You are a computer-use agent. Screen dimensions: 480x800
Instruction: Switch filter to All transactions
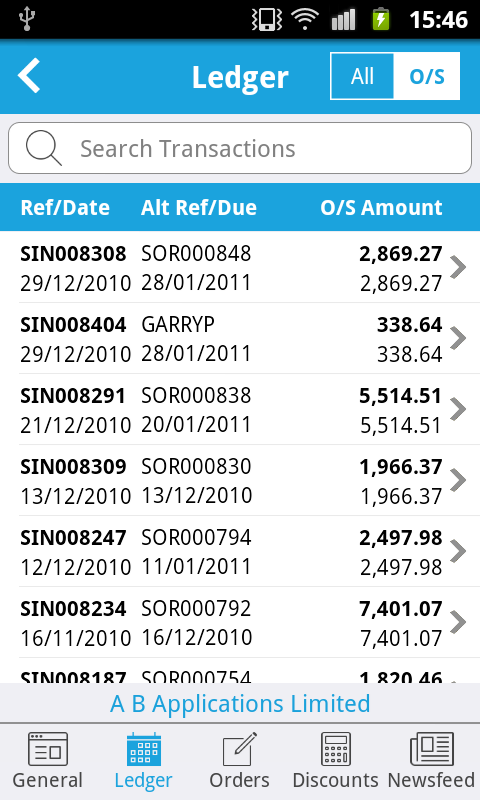tap(362, 76)
